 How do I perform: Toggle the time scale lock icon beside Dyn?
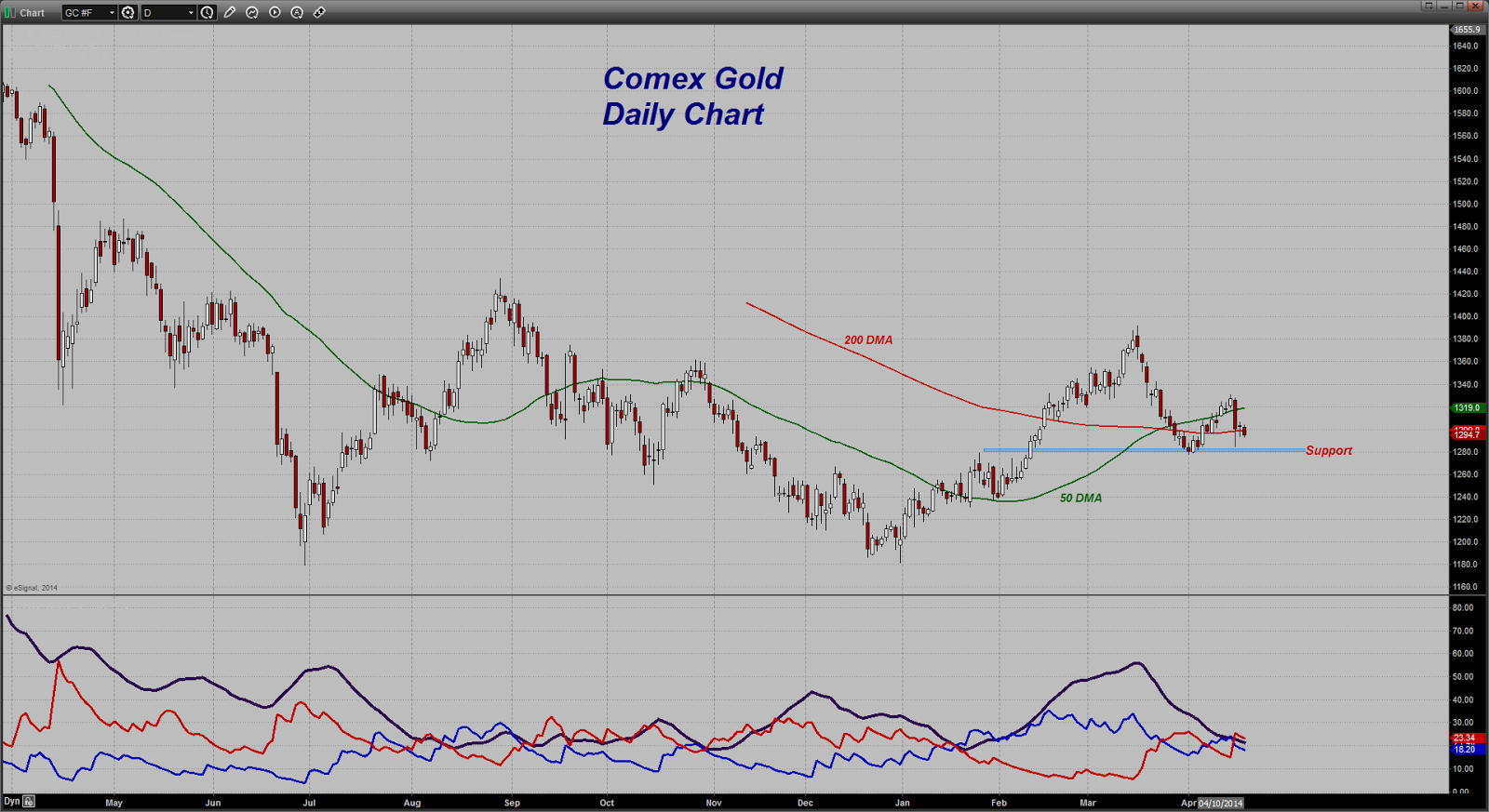(x=29, y=801)
